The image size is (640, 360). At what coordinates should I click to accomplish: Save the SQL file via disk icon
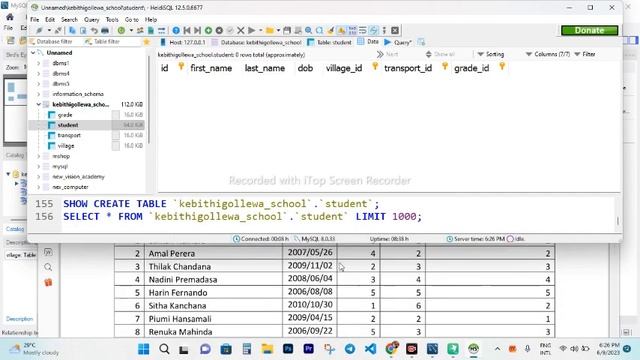[x=287, y=30]
